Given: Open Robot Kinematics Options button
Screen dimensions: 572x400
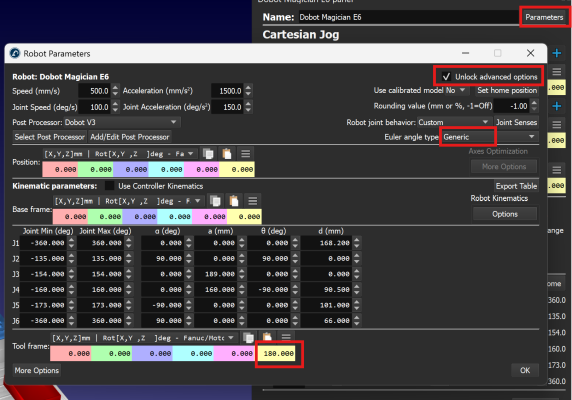Looking at the screenshot, I should pos(505,214).
